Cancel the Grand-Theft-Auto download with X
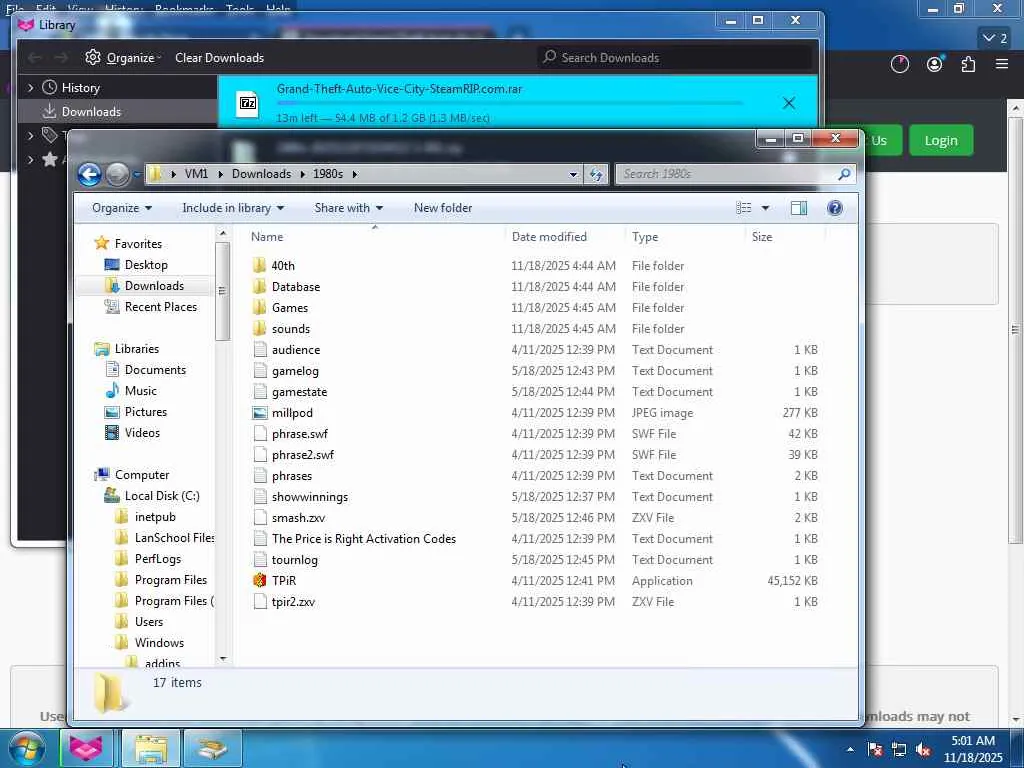This screenshot has width=1024, height=768. (789, 103)
